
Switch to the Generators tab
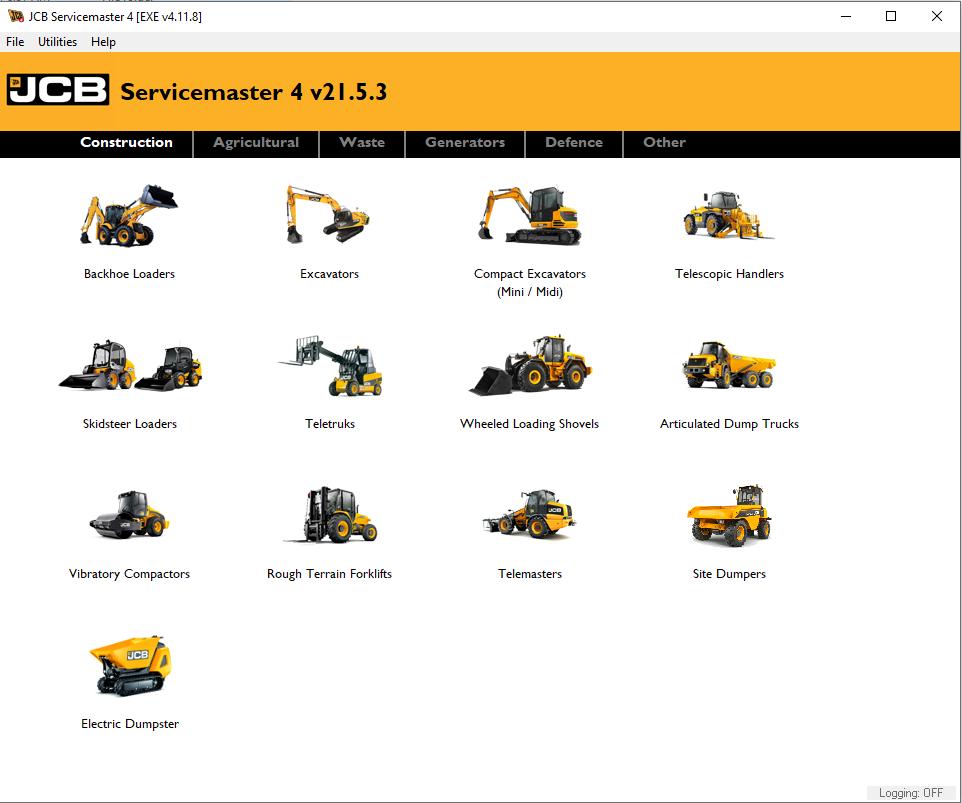[x=464, y=143]
